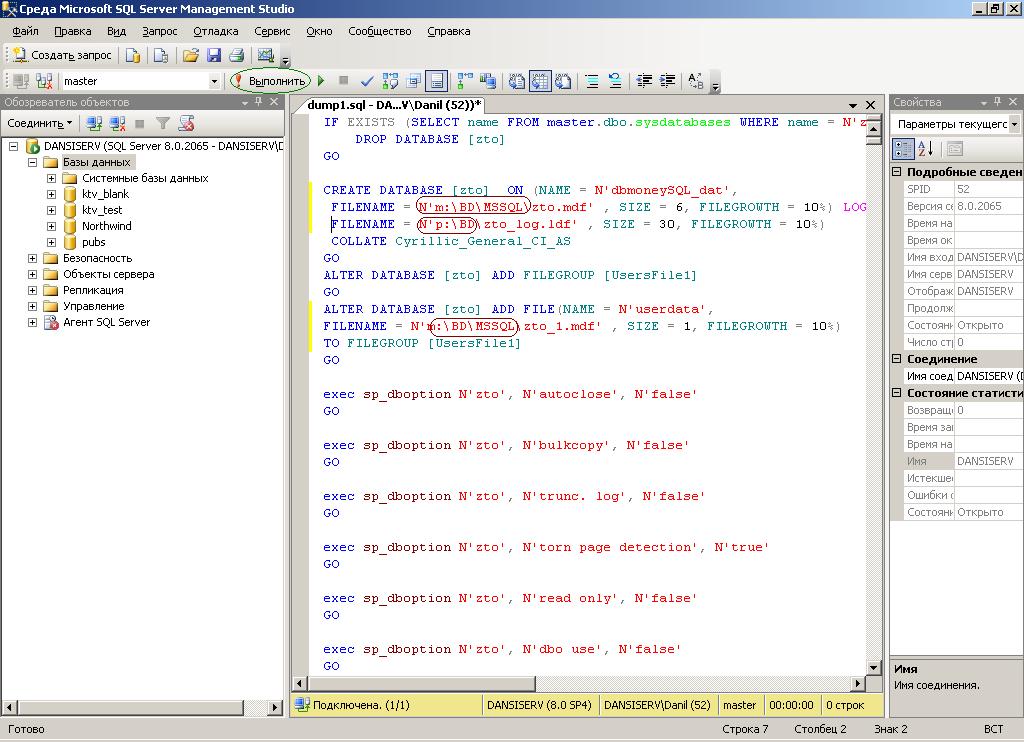The image size is (1024, 742).
Task: Open the Activity Monitor chart icon
Action: pos(265,56)
